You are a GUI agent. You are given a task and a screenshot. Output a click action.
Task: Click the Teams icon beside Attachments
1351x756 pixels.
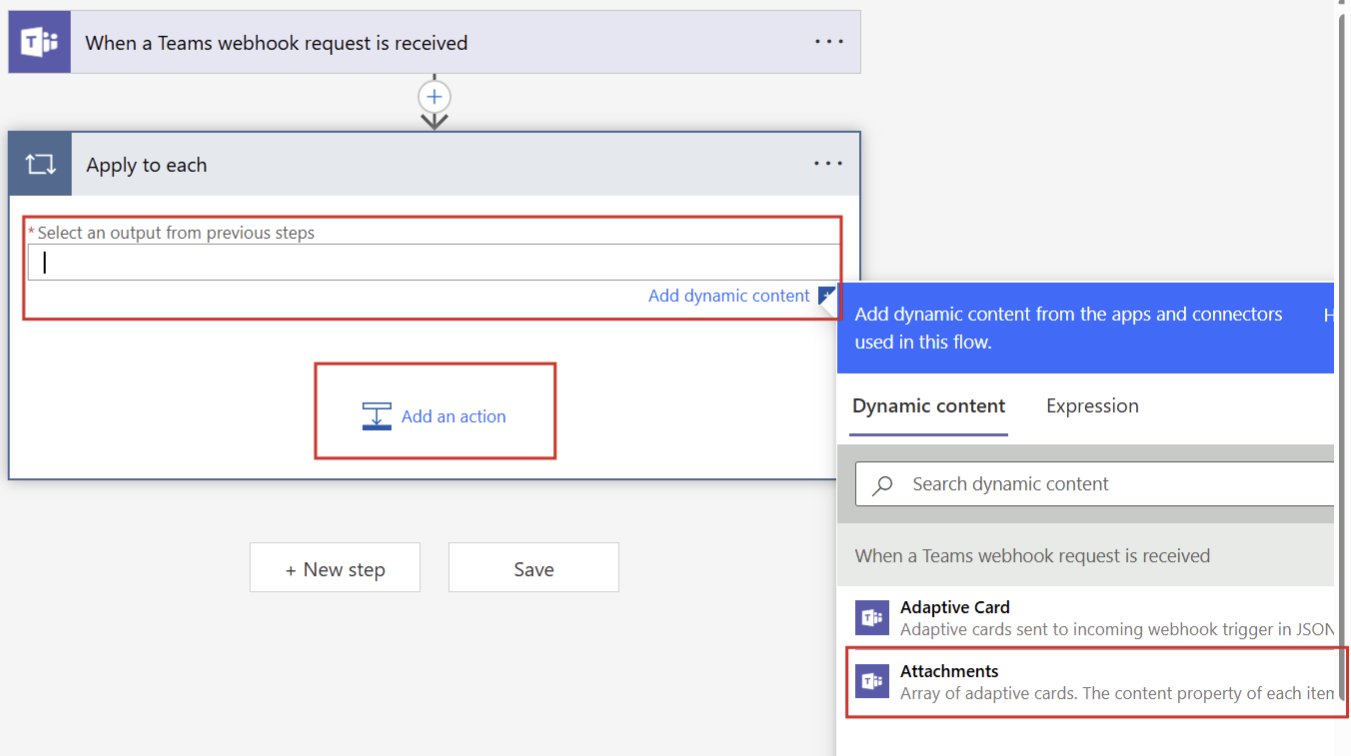(x=872, y=681)
